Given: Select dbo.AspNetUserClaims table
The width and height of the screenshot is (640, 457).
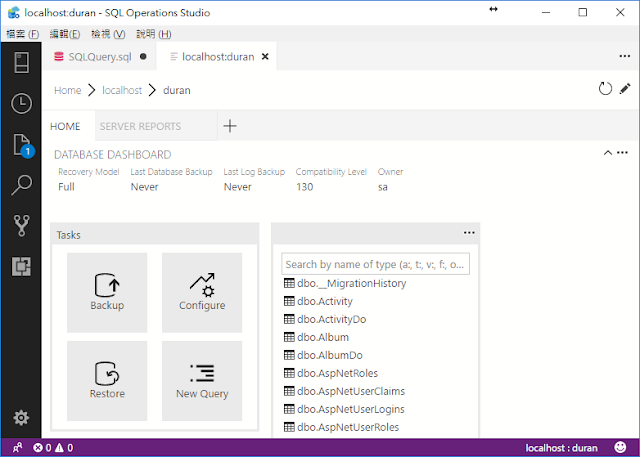Looking at the screenshot, I should [344, 391].
